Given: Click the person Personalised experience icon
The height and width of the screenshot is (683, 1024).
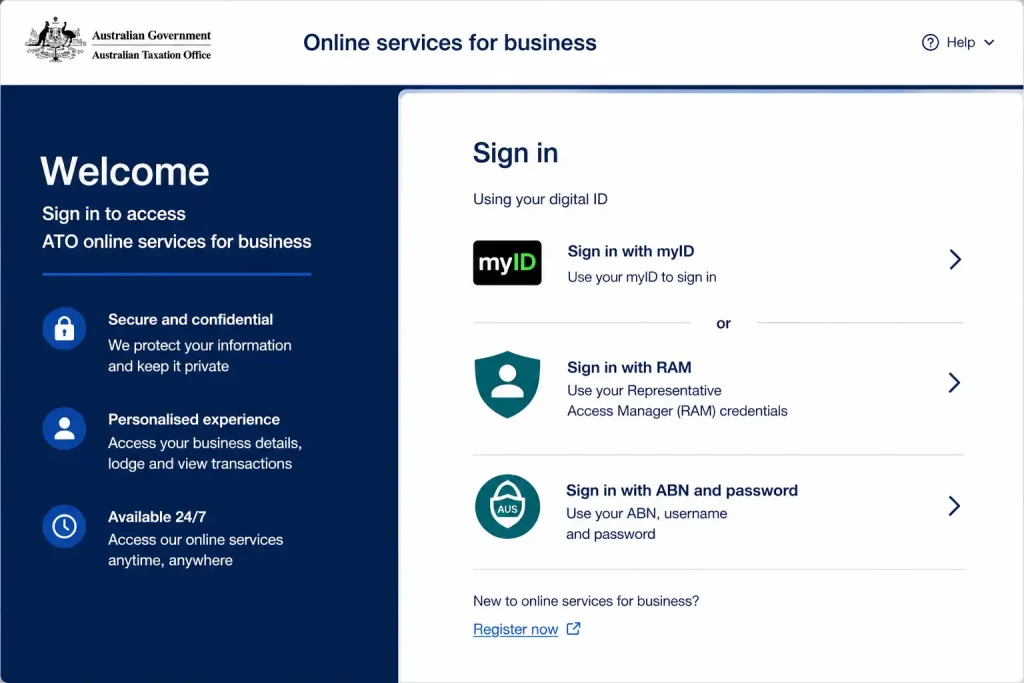Looking at the screenshot, I should click(x=64, y=428).
